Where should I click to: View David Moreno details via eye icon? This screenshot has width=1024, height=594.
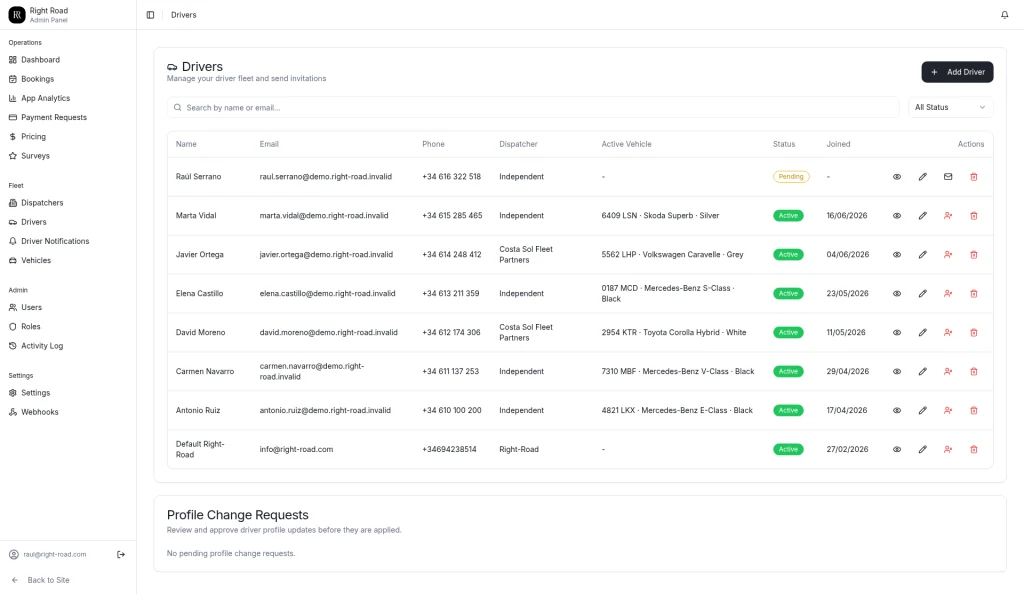(x=897, y=332)
